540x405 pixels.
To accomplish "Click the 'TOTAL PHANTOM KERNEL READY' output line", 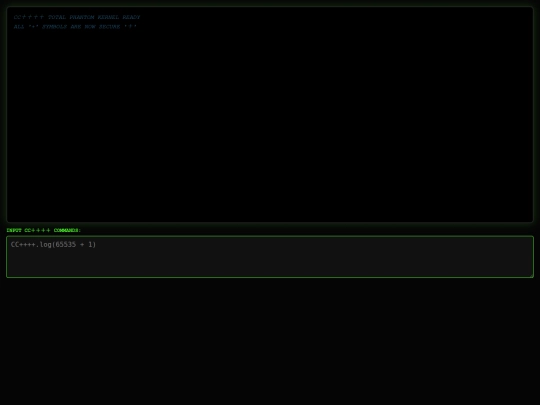I will coord(77,17).
